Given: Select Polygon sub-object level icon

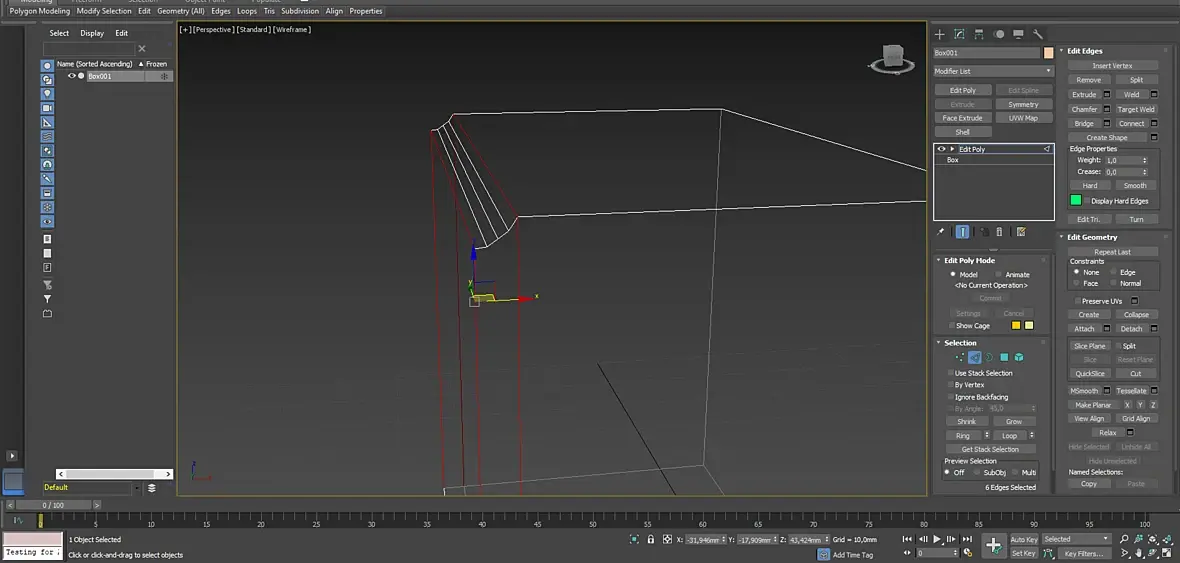Looking at the screenshot, I should (1004, 357).
